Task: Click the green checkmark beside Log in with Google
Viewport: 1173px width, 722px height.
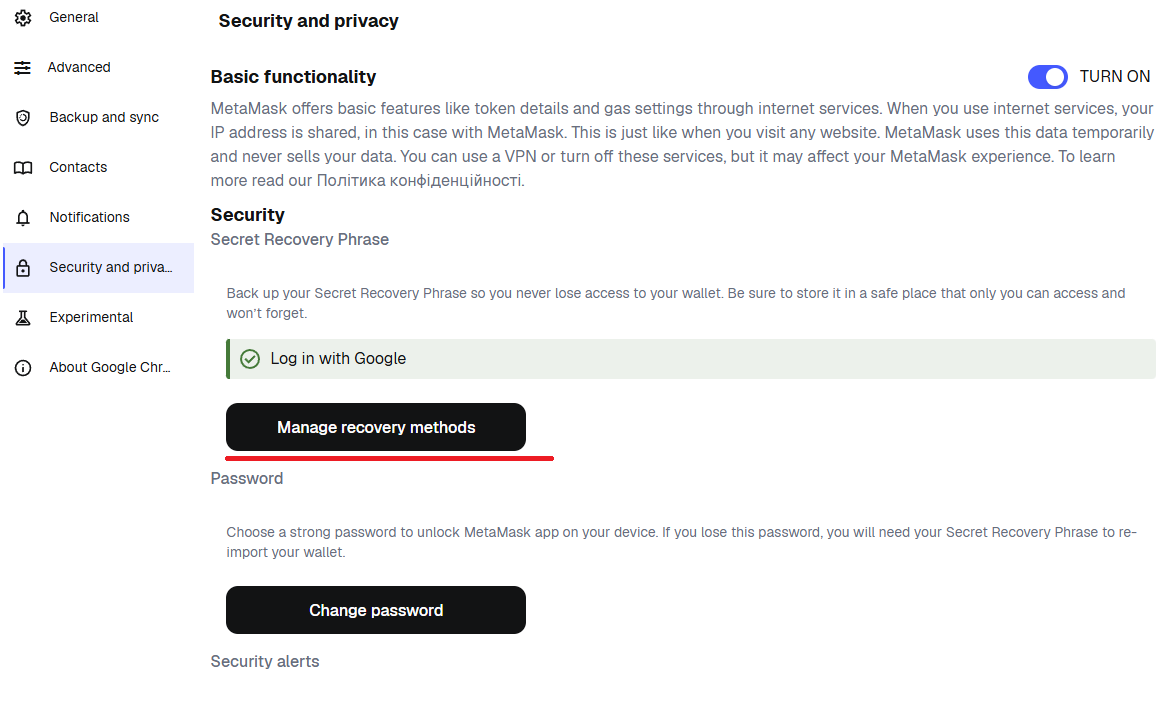Action: pos(251,359)
